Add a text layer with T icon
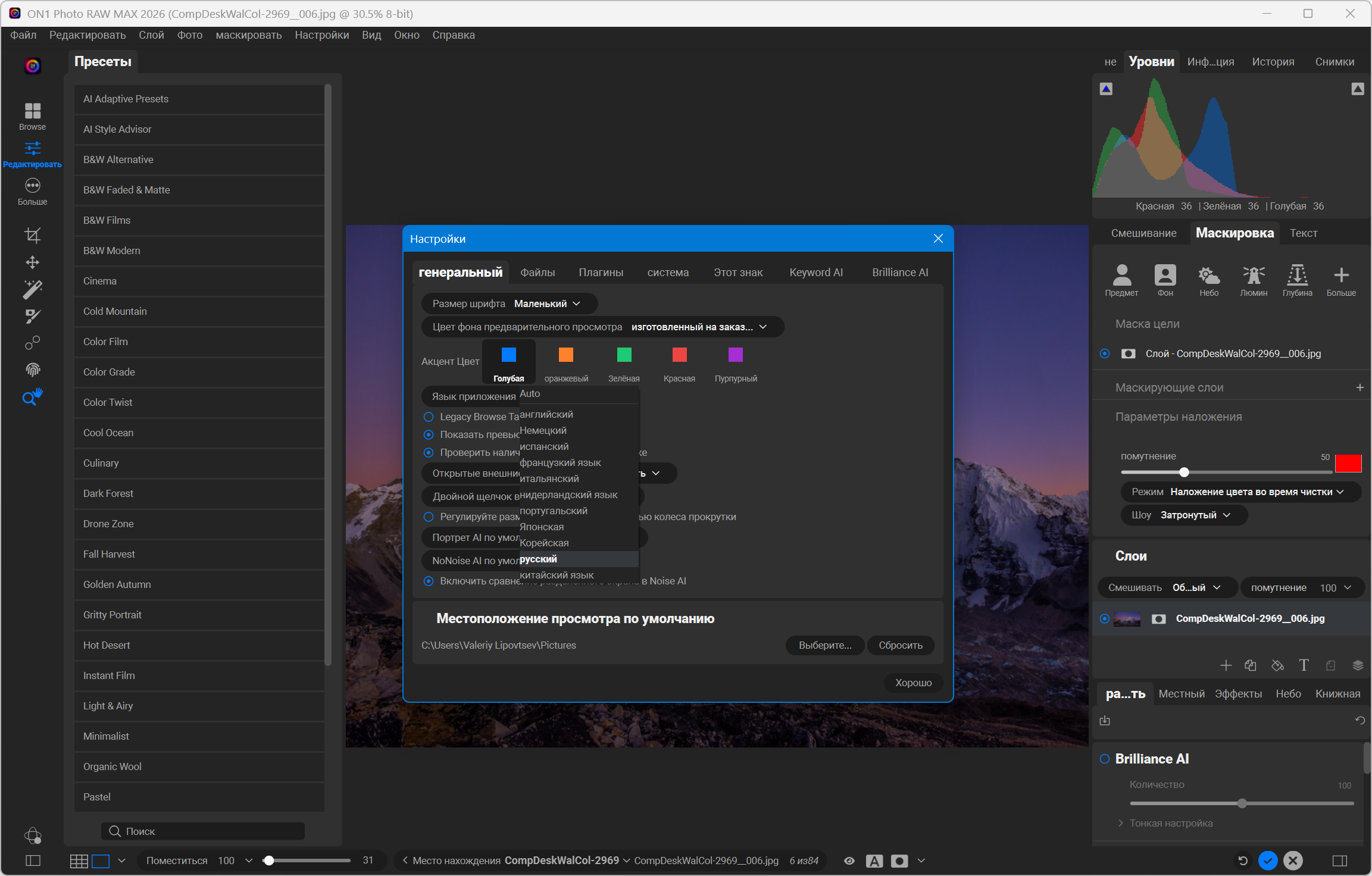 pyautogui.click(x=1304, y=665)
